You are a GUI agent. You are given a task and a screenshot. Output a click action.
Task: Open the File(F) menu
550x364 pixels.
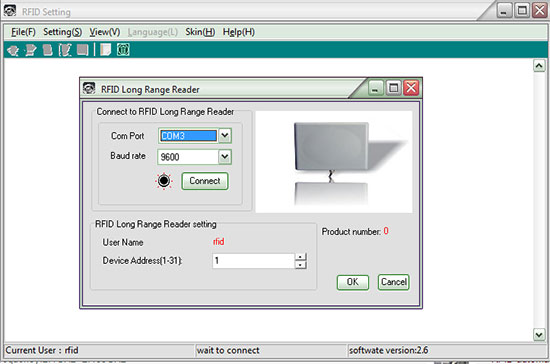click(x=23, y=32)
